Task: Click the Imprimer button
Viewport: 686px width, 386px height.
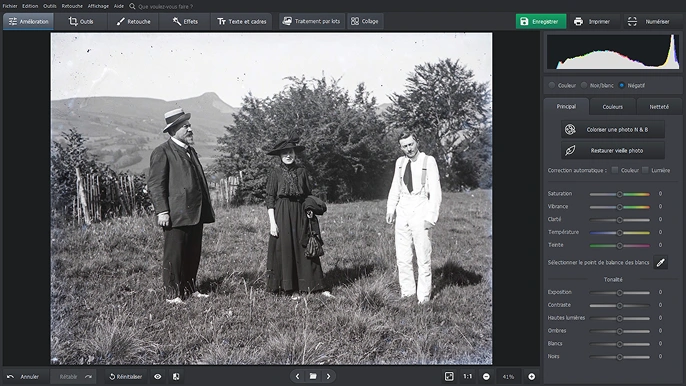Action: tap(594, 21)
